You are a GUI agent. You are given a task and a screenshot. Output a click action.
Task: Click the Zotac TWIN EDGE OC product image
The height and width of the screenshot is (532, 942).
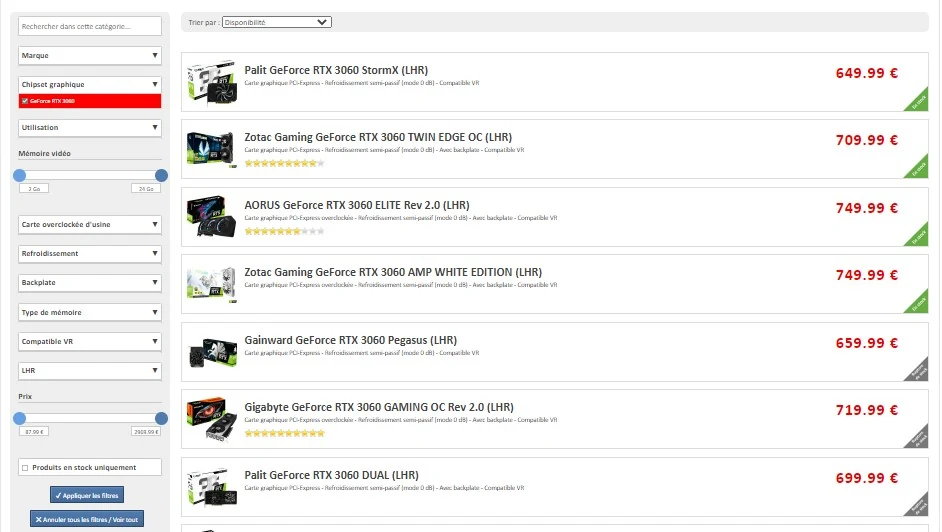tap(211, 149)
